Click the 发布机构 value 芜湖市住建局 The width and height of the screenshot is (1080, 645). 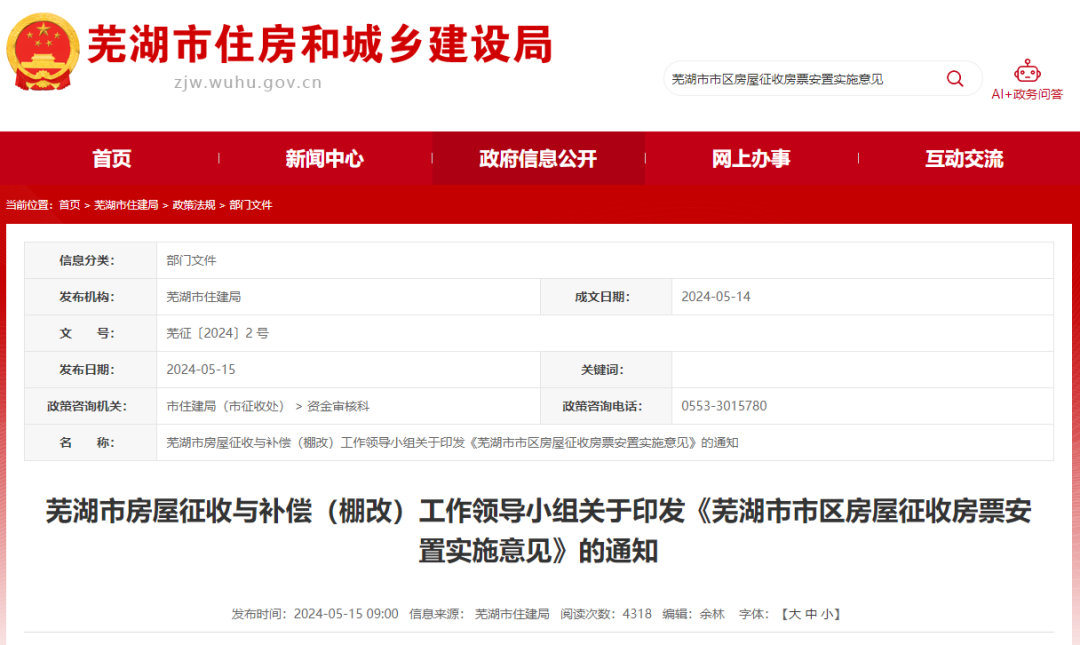click(x=203, y=296)
